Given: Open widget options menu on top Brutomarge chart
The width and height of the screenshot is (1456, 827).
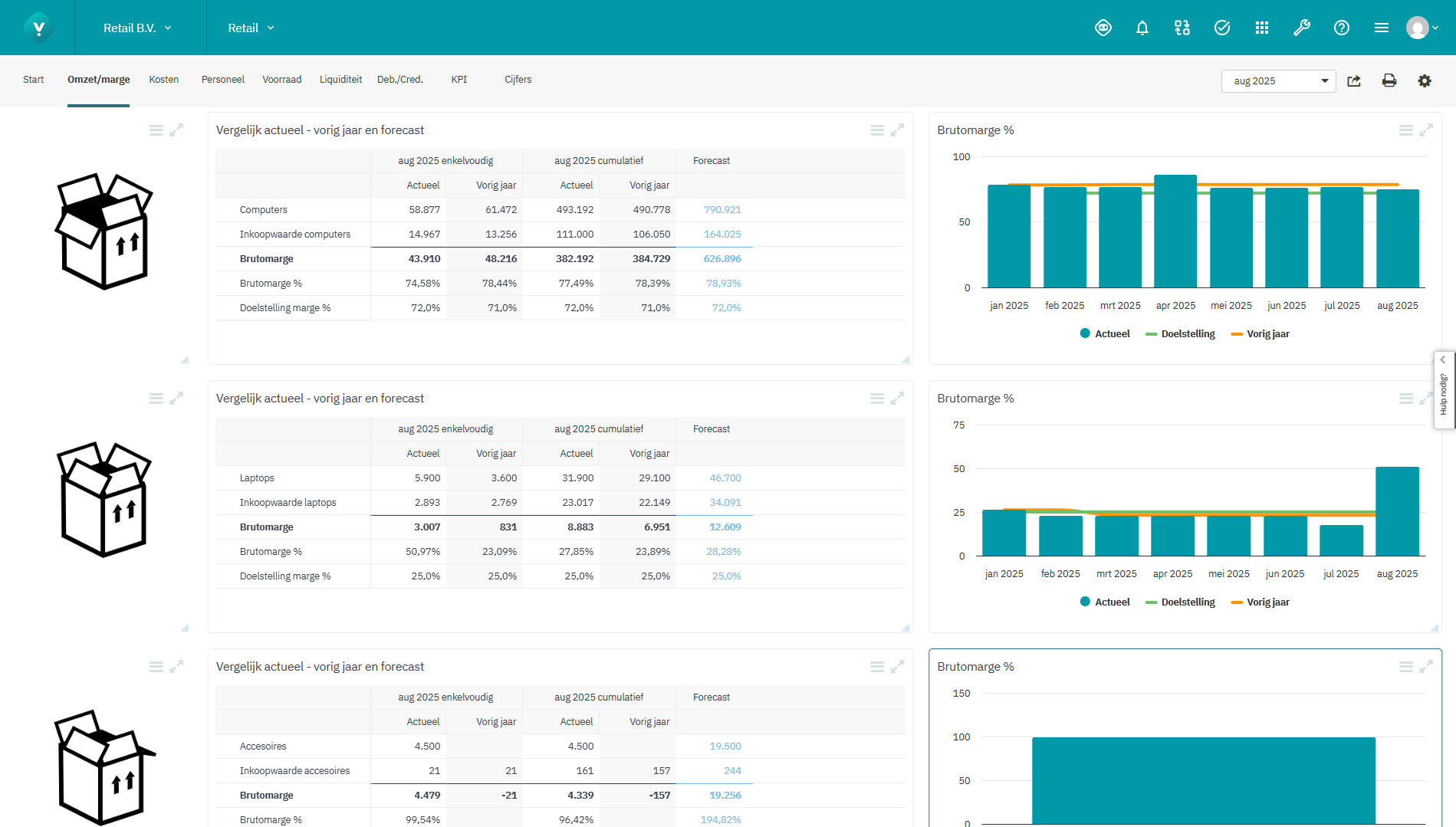Looking at the screenshot, I should [x=1406, y=130].
